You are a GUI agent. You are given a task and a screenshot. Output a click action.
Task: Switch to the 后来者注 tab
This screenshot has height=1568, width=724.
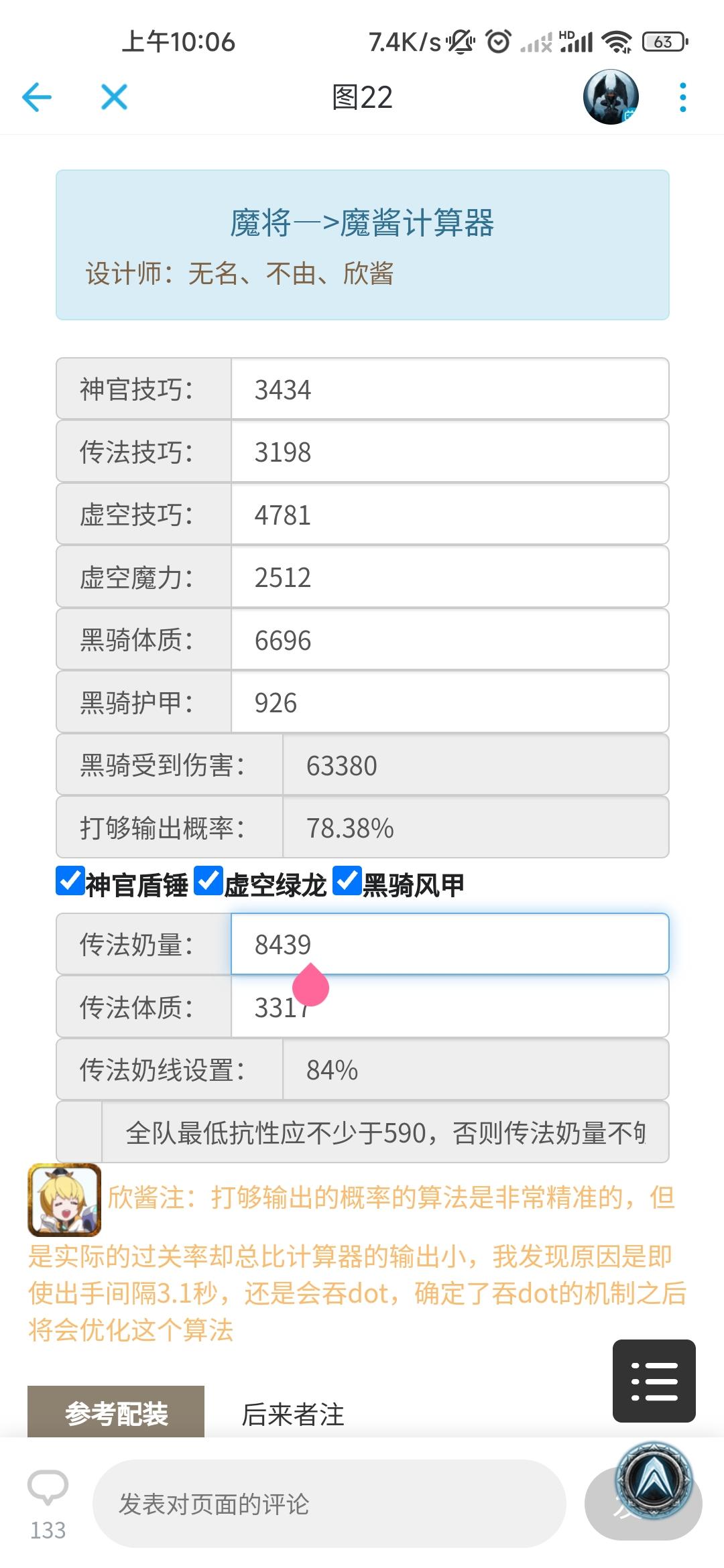click(293, 1414)
